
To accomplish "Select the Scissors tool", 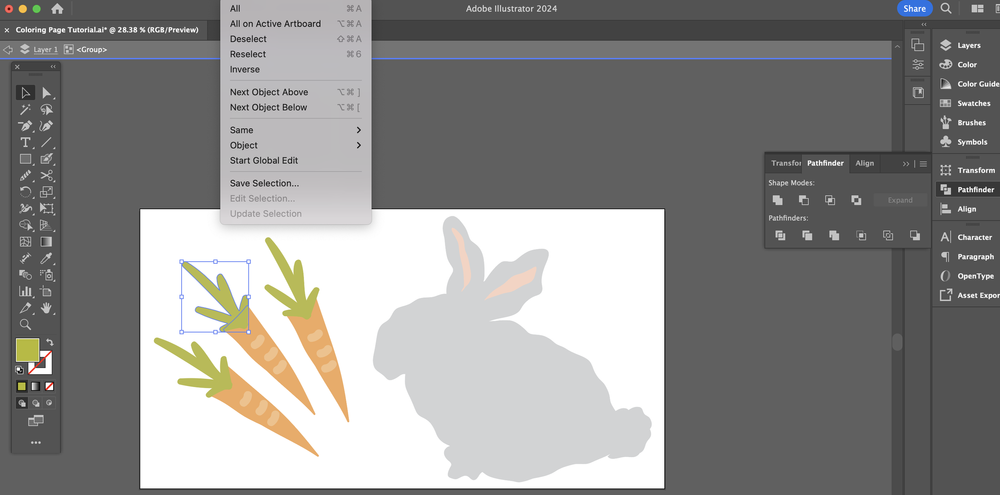I will [46, 175].
